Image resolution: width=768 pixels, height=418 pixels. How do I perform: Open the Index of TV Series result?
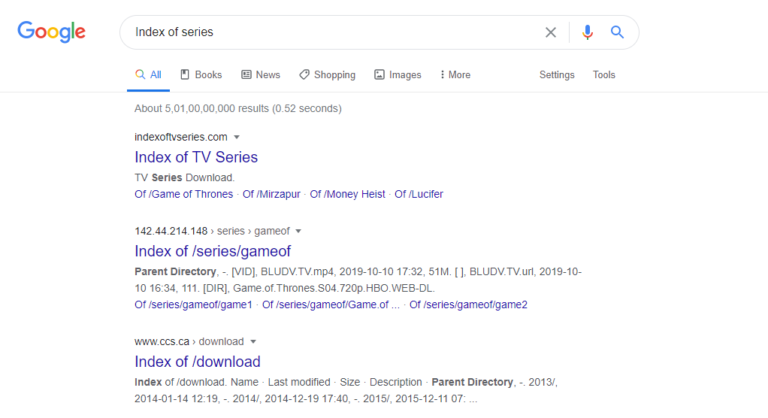[x=196, y=157]
